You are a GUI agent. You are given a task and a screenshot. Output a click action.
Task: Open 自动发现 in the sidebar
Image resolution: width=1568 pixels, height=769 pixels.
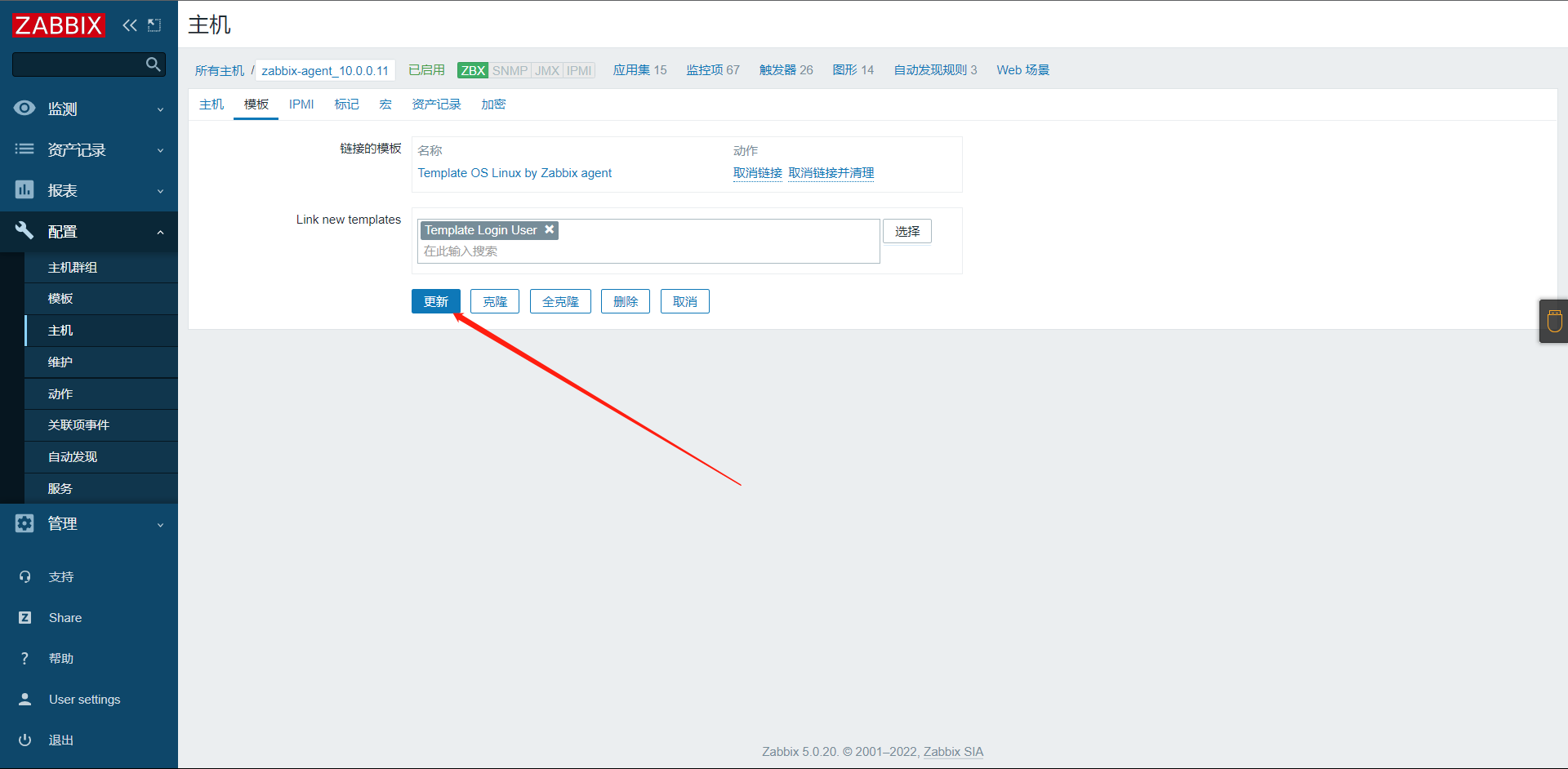pos(101,457)
